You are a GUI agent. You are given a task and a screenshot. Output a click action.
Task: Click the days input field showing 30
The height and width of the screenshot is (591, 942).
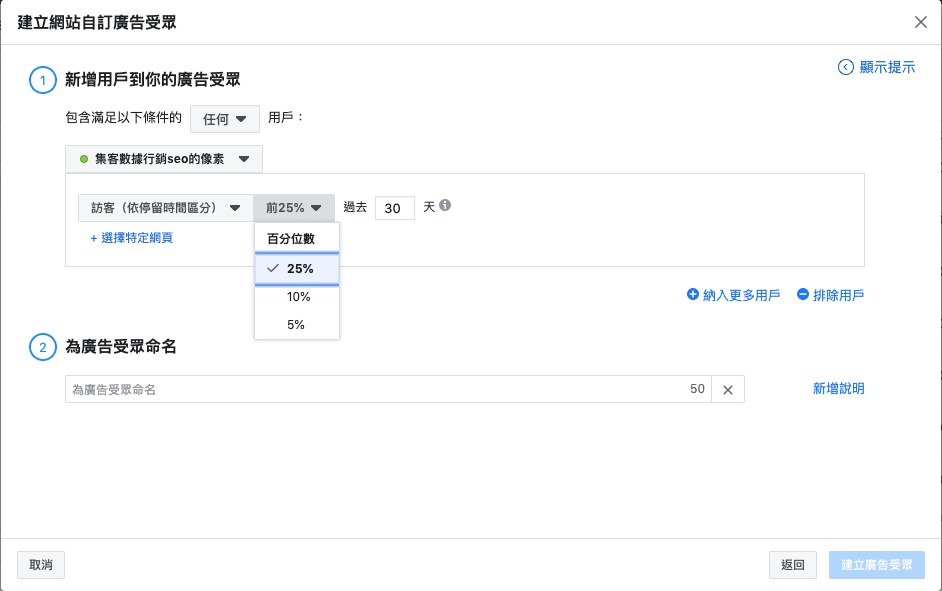pos(394,208)
